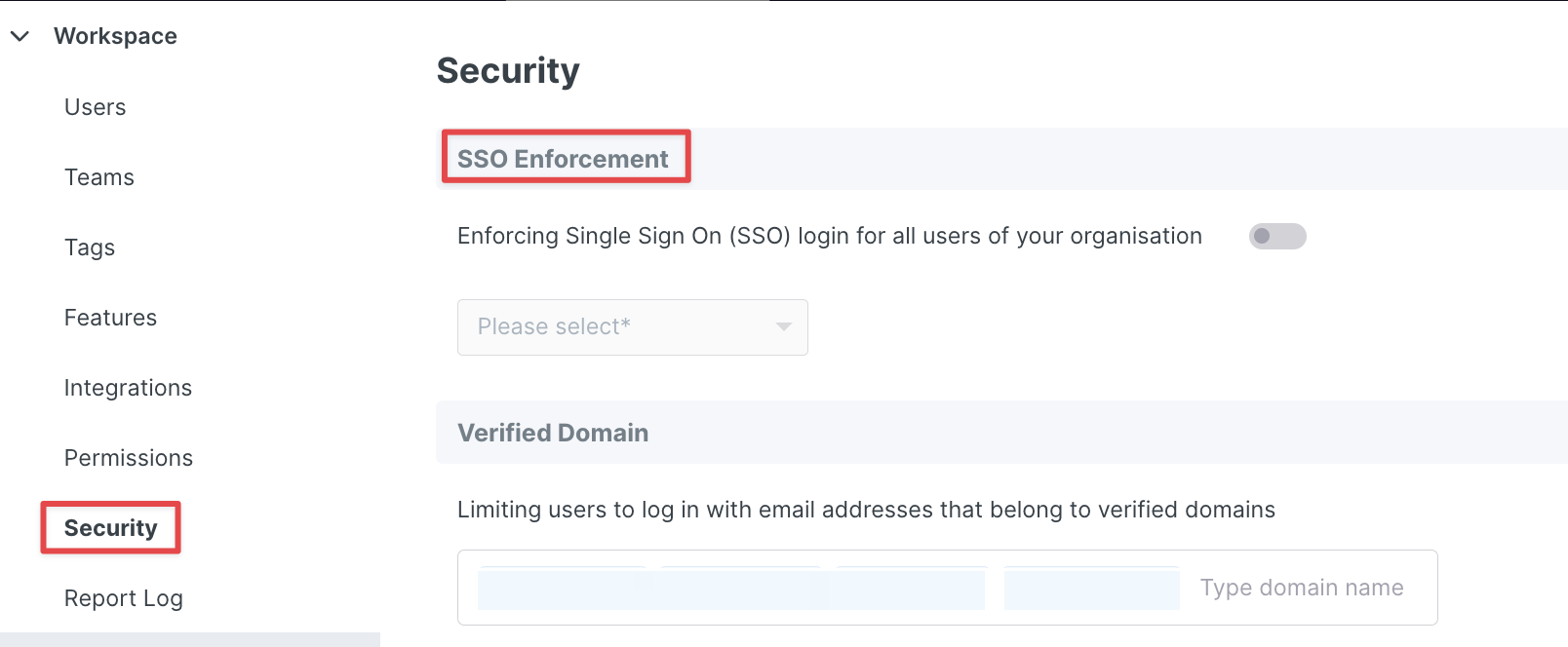Select Security in the sidebar
1568x647 pixels.
(110, 528)
